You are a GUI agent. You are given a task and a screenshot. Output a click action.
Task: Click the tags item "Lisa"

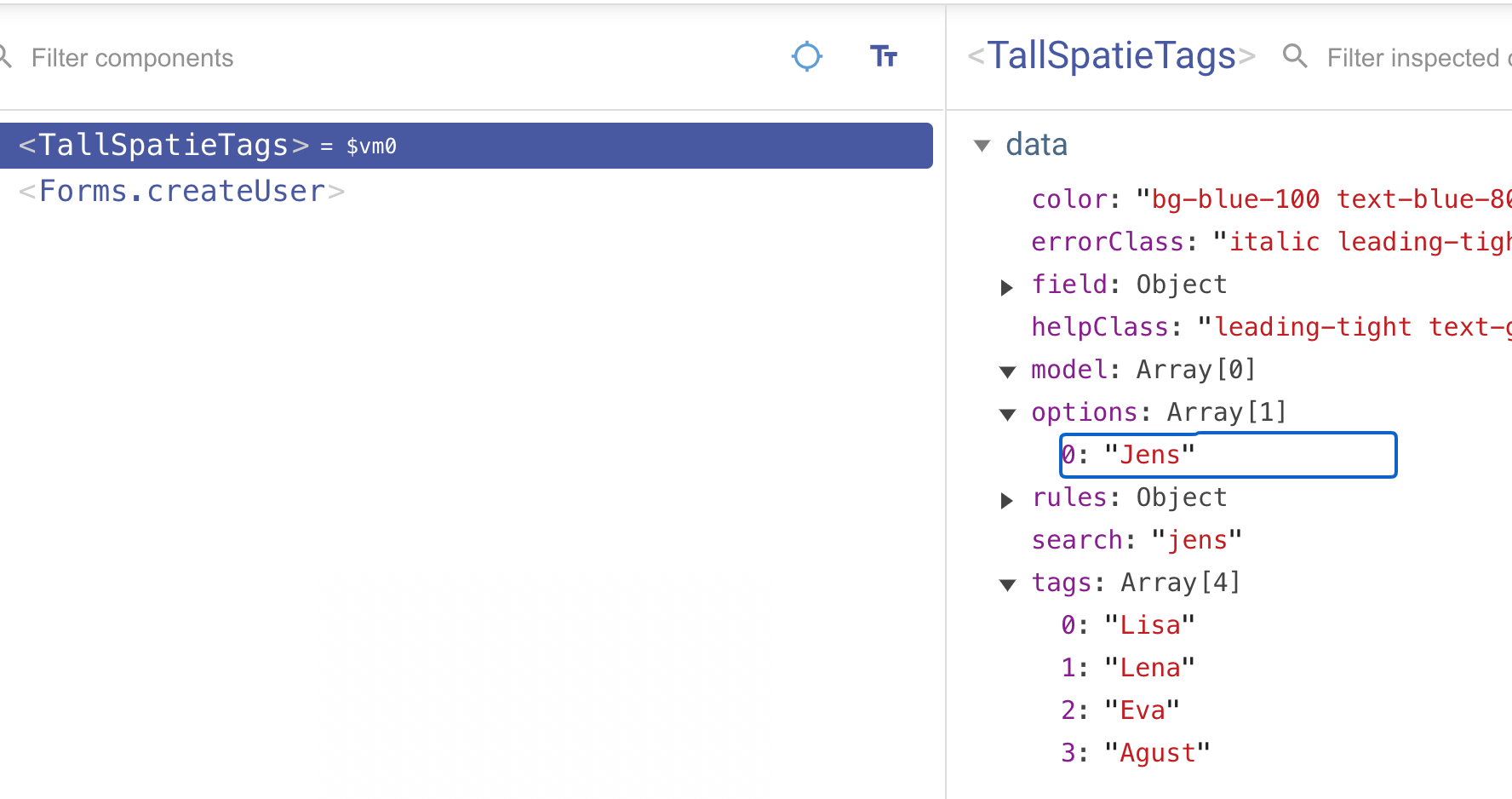[1128, 625]
